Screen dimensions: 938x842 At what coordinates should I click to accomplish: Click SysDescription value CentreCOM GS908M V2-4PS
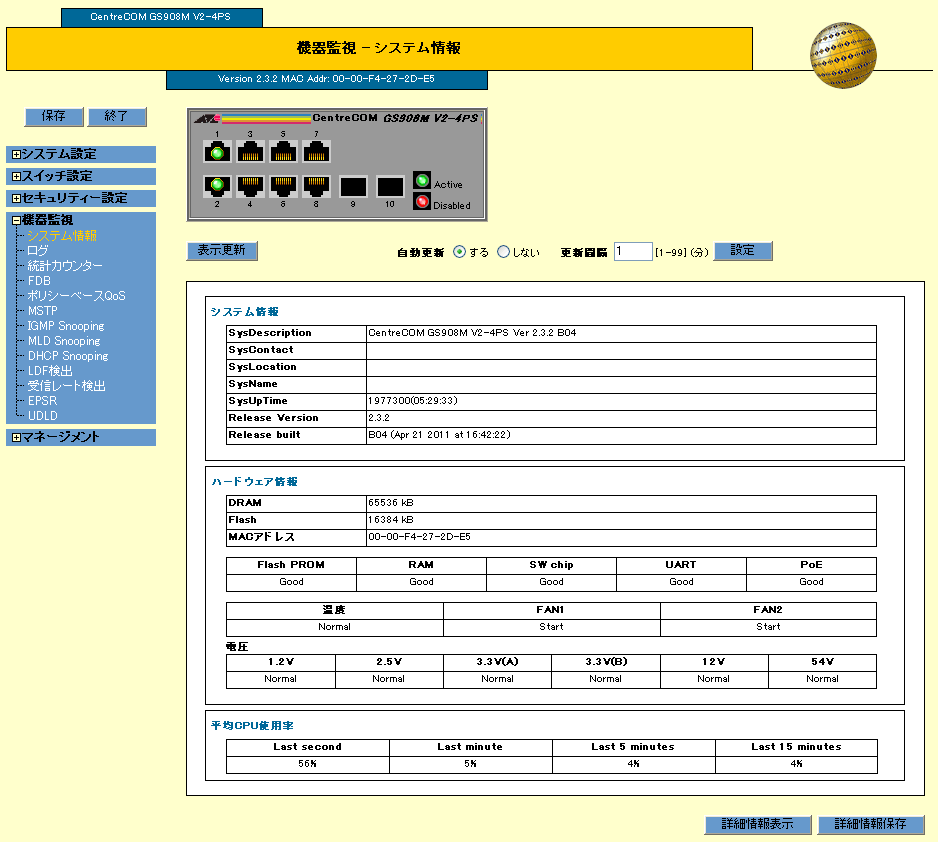pyautogui.click(x=472, y=333)
